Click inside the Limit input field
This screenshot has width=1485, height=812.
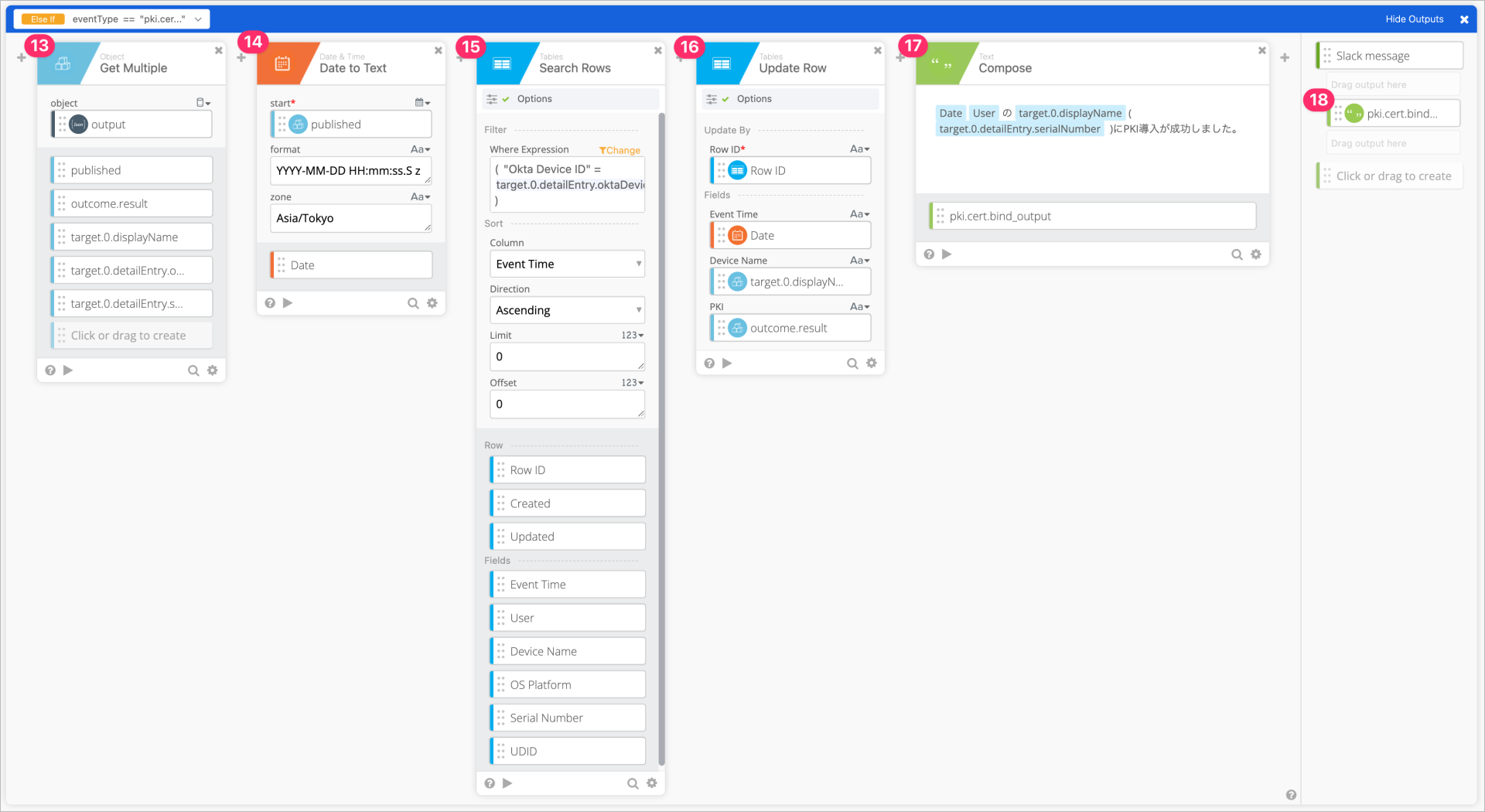pos(567,357)
